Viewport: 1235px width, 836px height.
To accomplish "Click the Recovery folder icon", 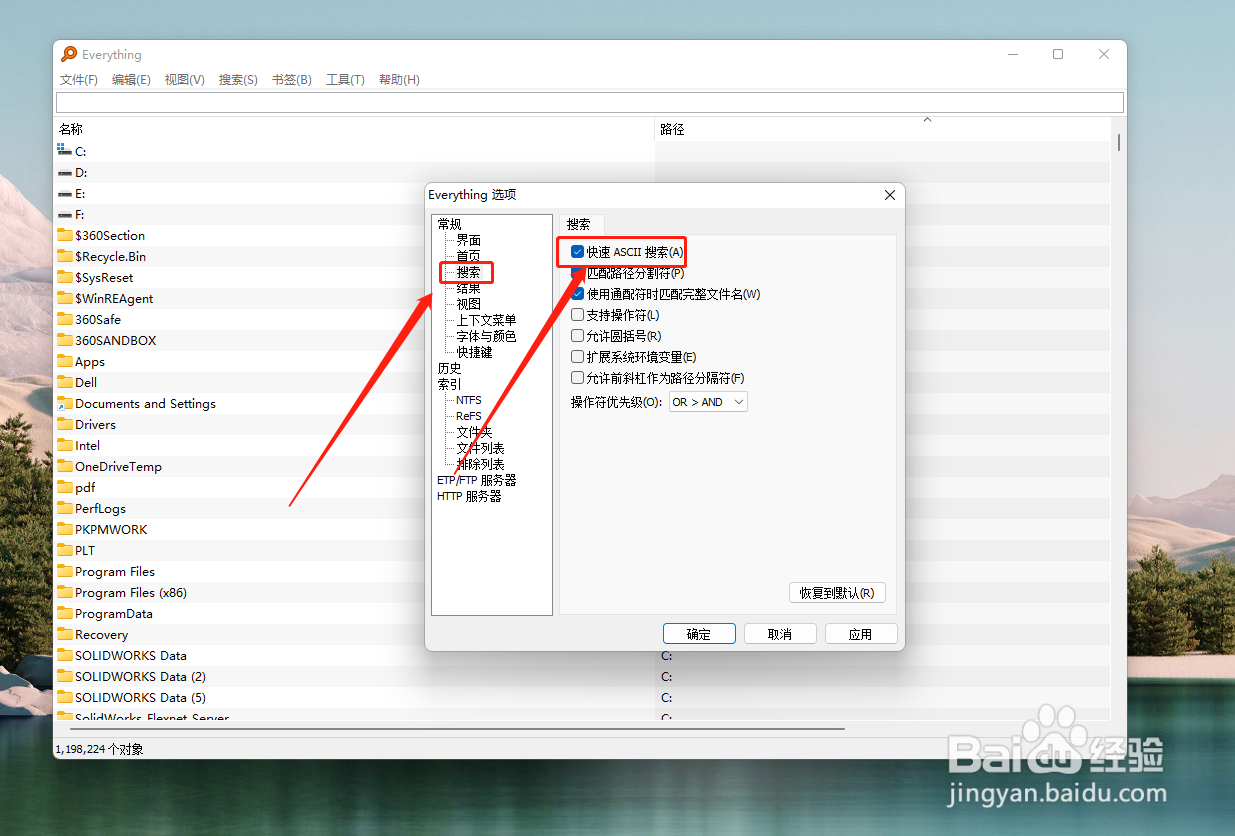I will point(65,634).
